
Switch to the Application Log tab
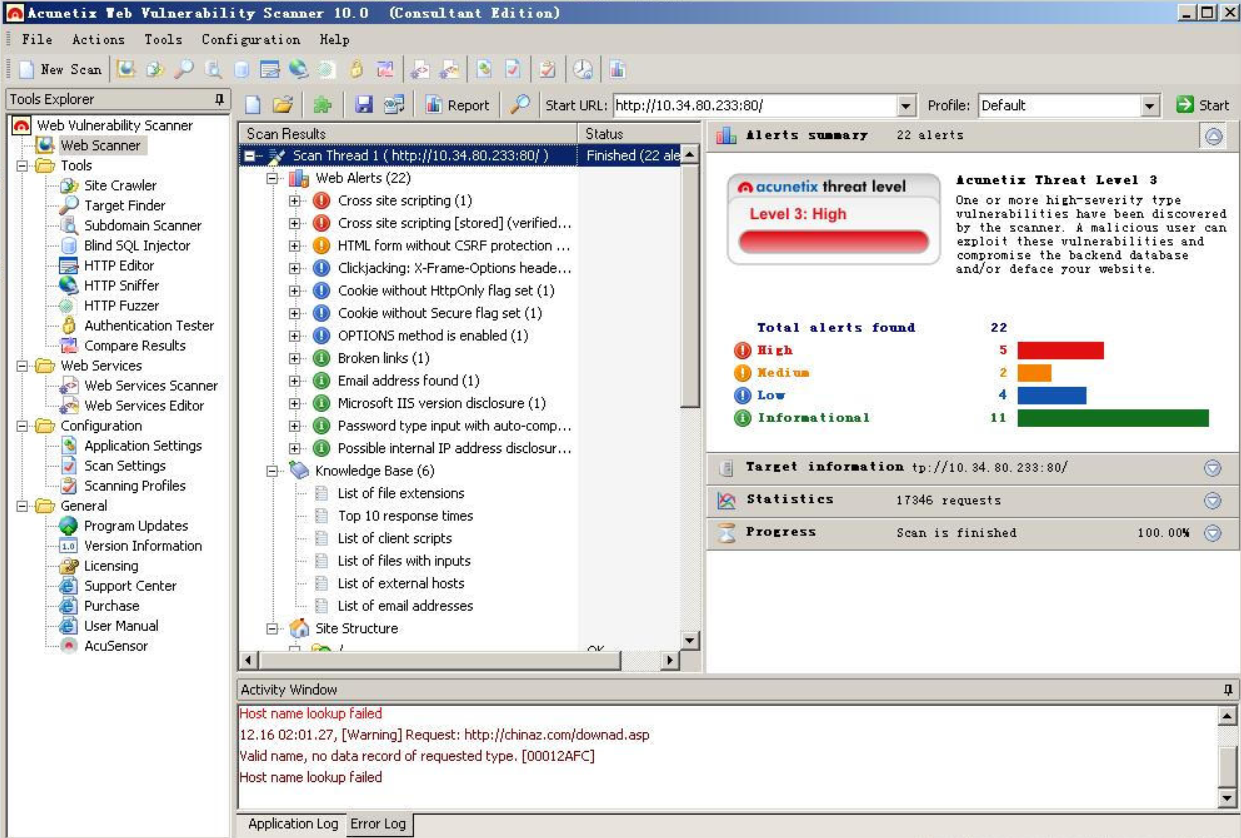click(x=293, y=824)
